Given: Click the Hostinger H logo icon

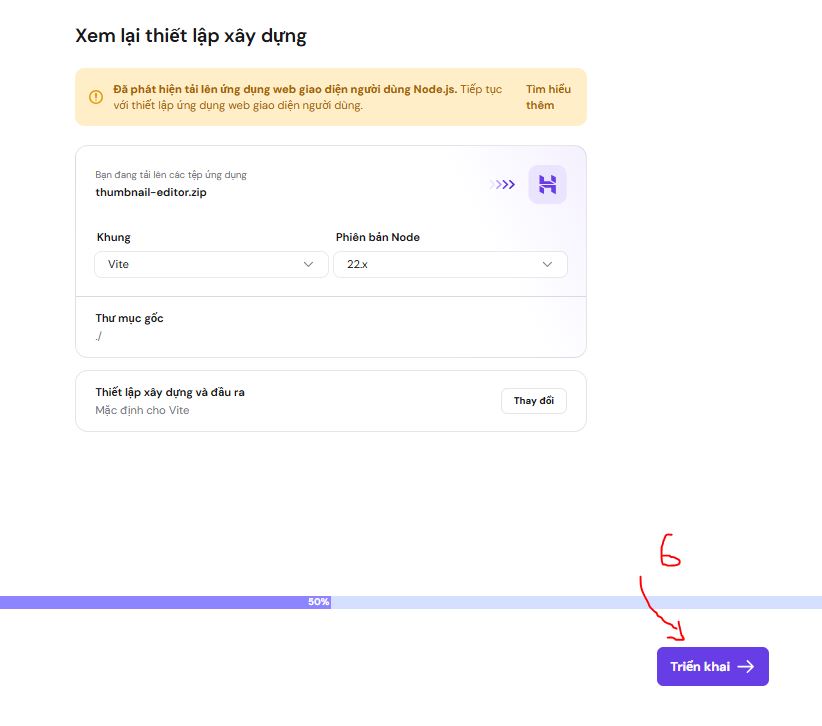Looking at the screenshot, I should 547,184.
